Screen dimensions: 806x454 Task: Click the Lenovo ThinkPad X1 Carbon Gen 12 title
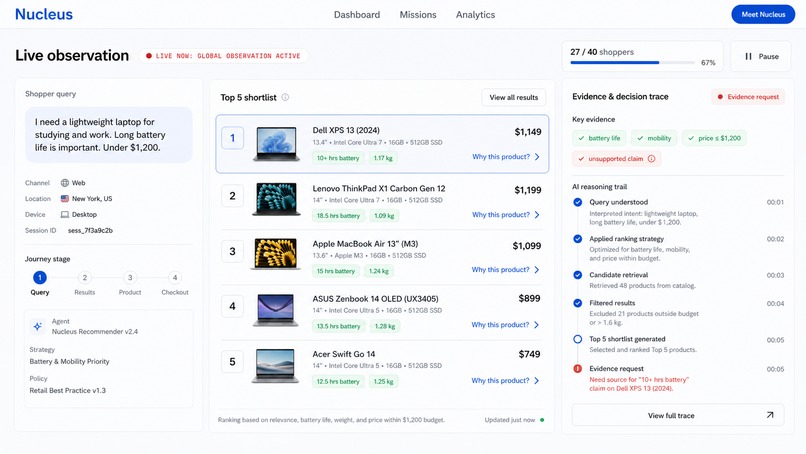pos(379,189)
